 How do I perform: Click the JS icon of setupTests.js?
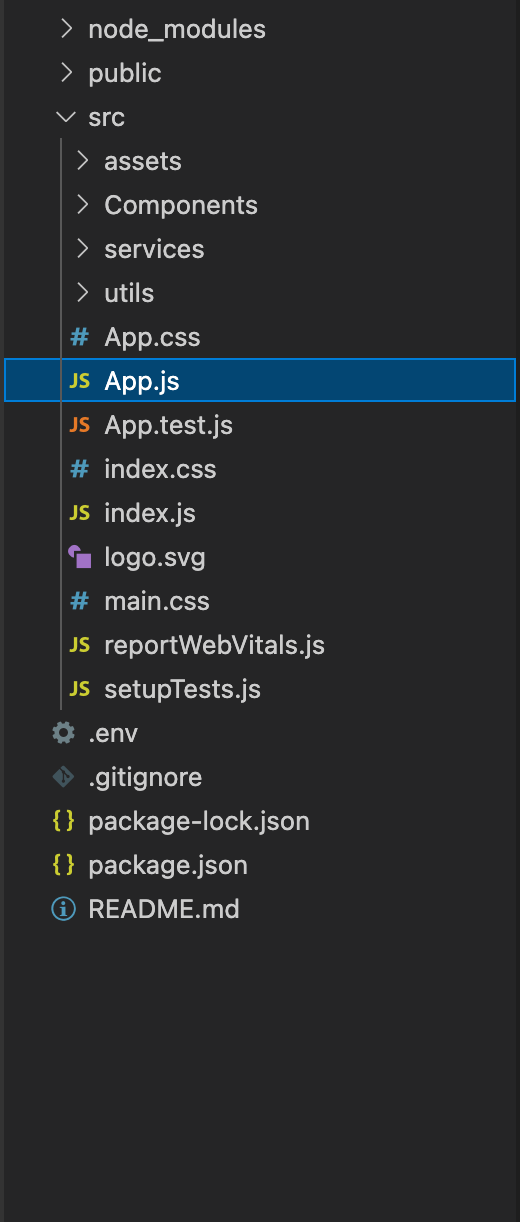(x=79, y=689)
